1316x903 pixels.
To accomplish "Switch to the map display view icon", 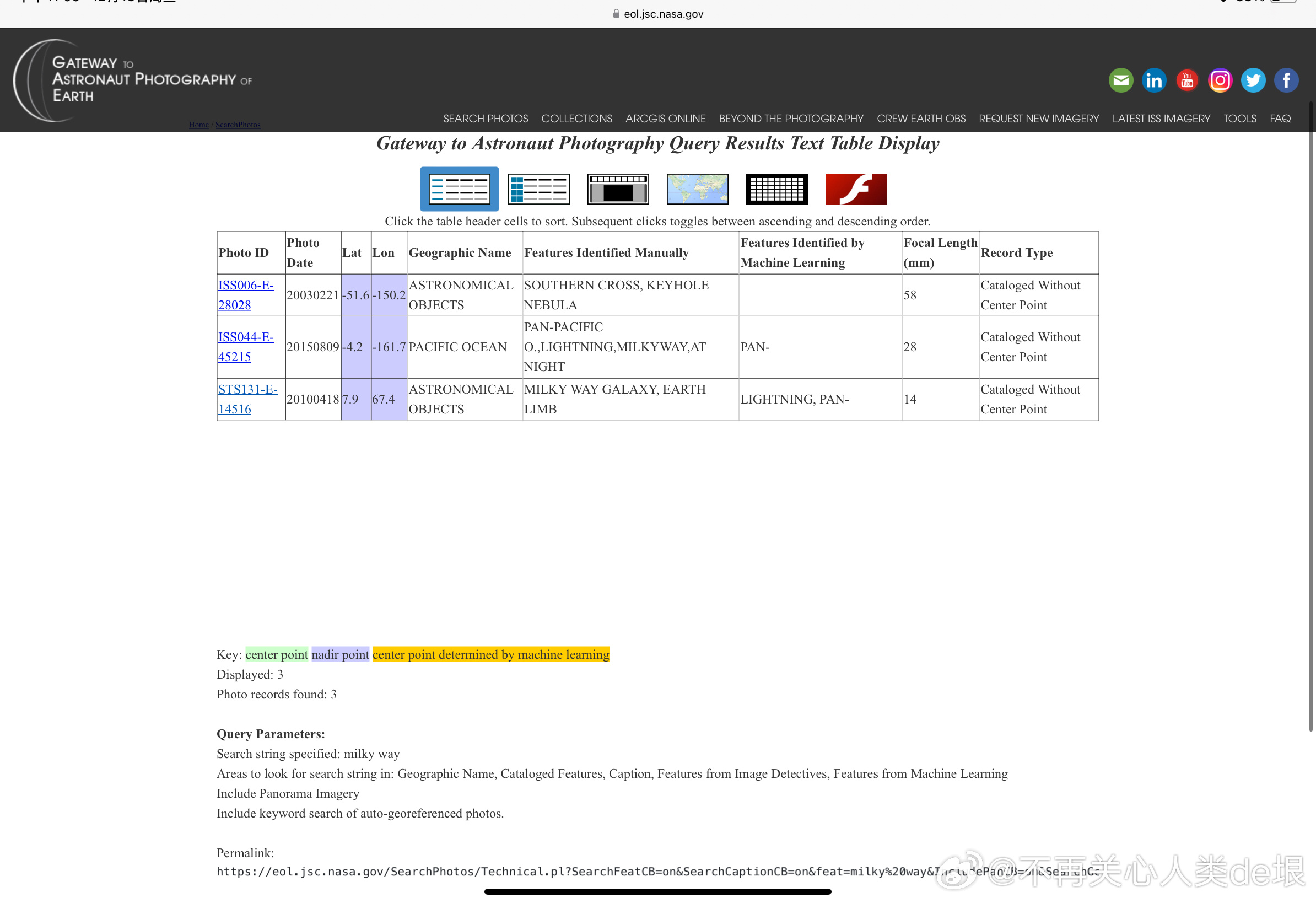I will 697,189.
